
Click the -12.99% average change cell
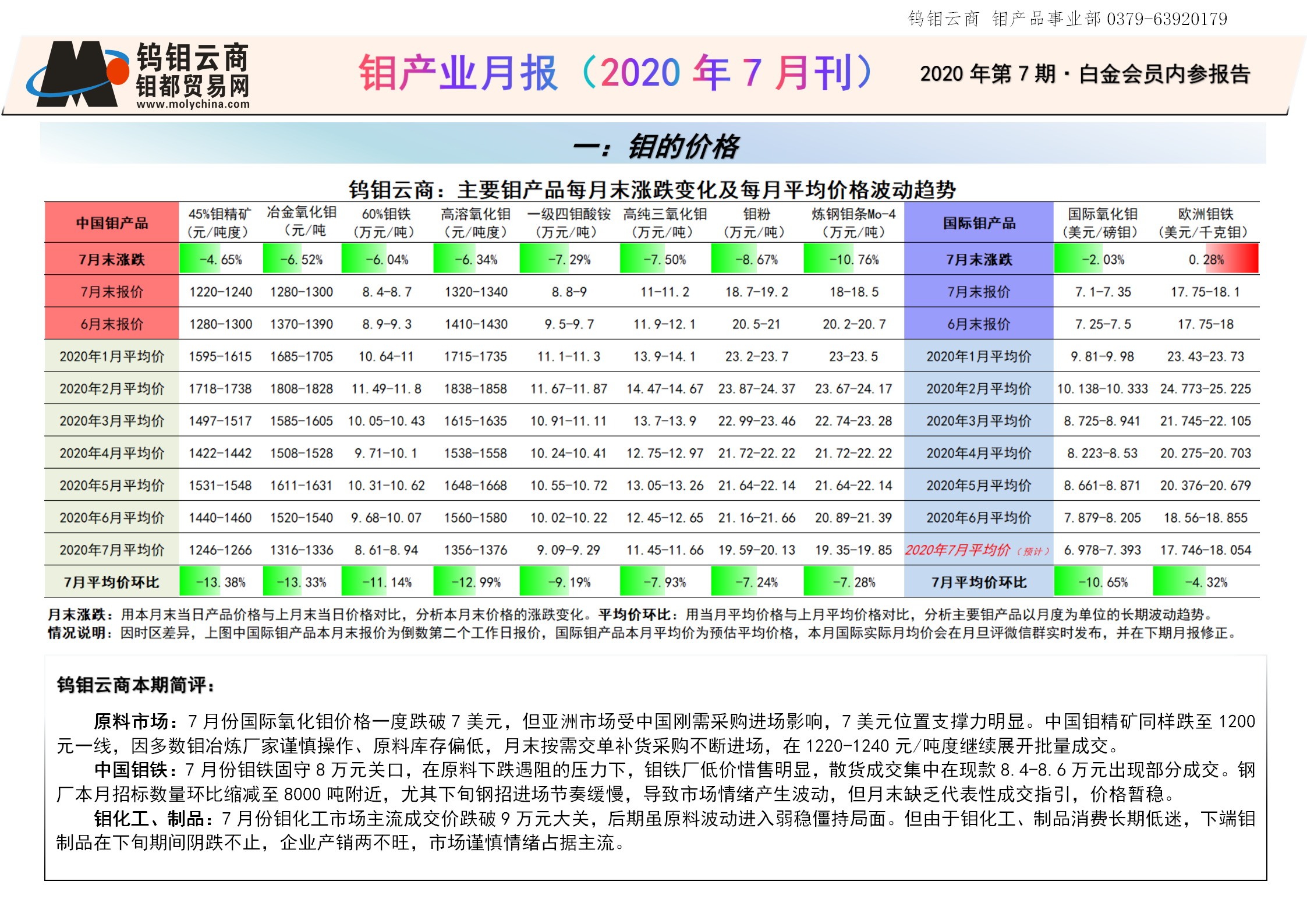point(476,582)
